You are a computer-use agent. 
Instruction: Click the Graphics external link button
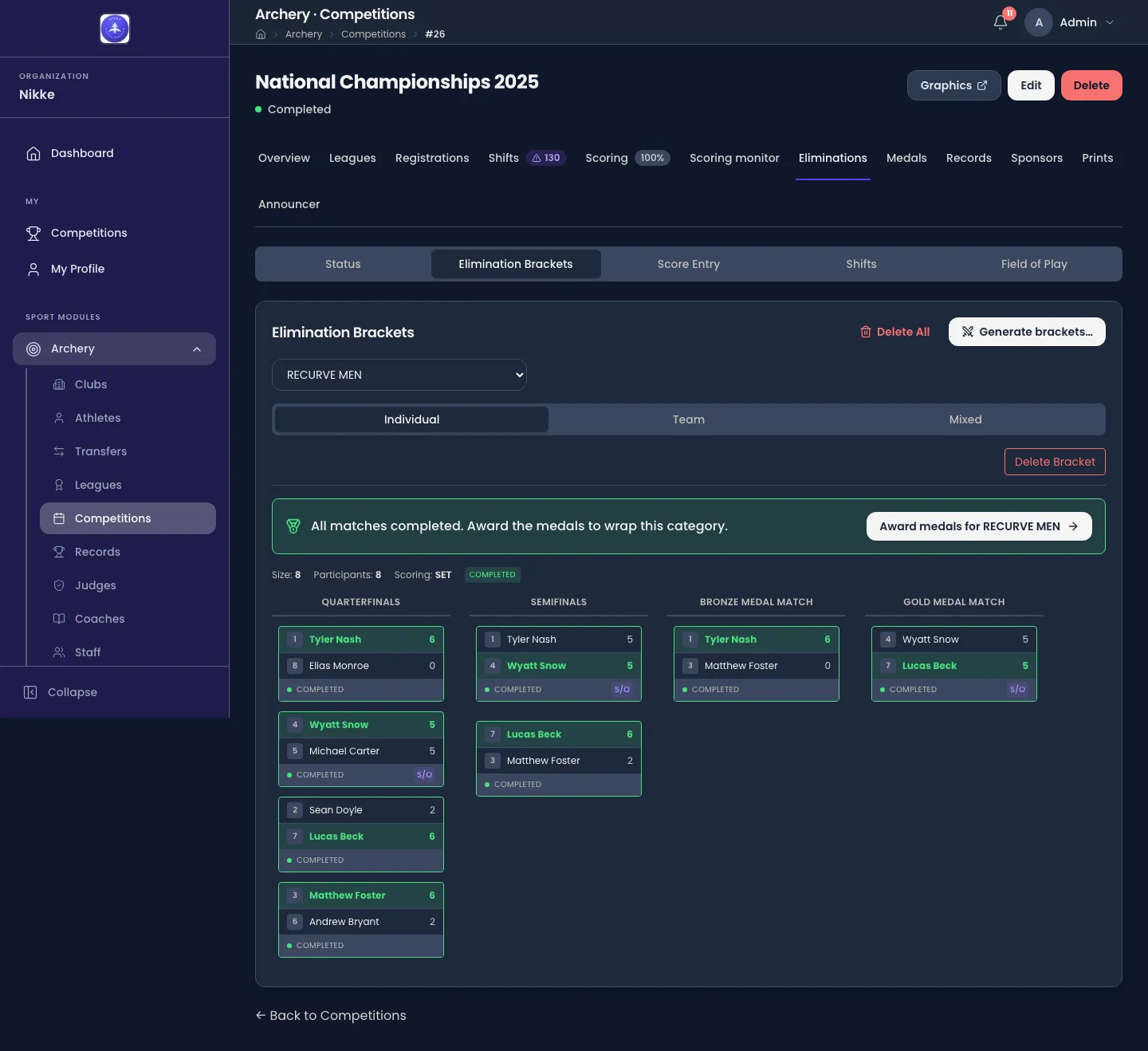tap(953, 85)
